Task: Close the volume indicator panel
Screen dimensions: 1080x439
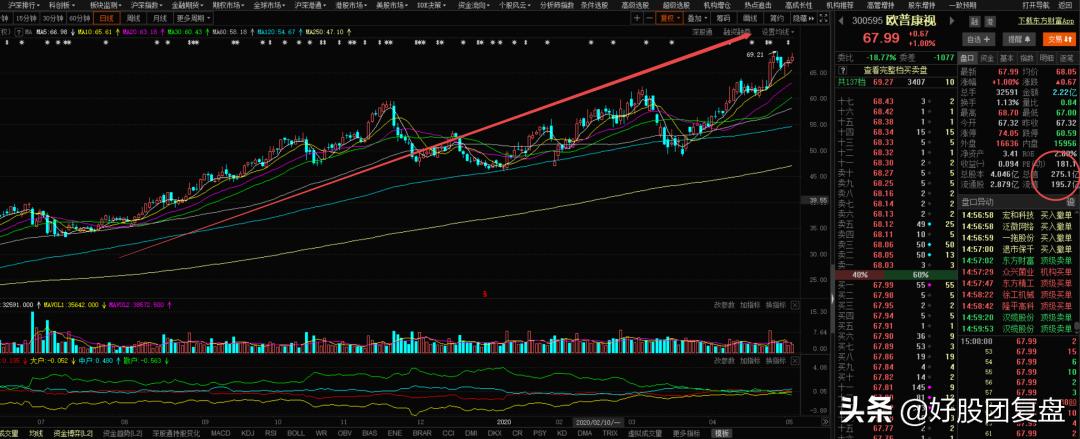Action: 796,304
